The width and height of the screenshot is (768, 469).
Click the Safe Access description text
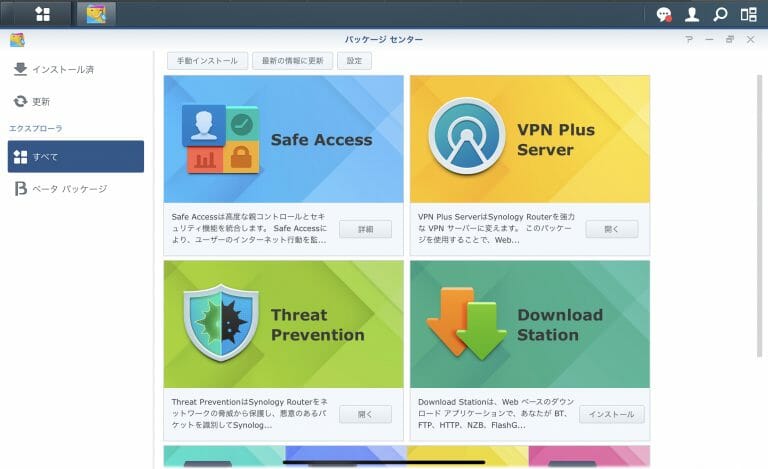pyautogui.click(x=249, y=228)
